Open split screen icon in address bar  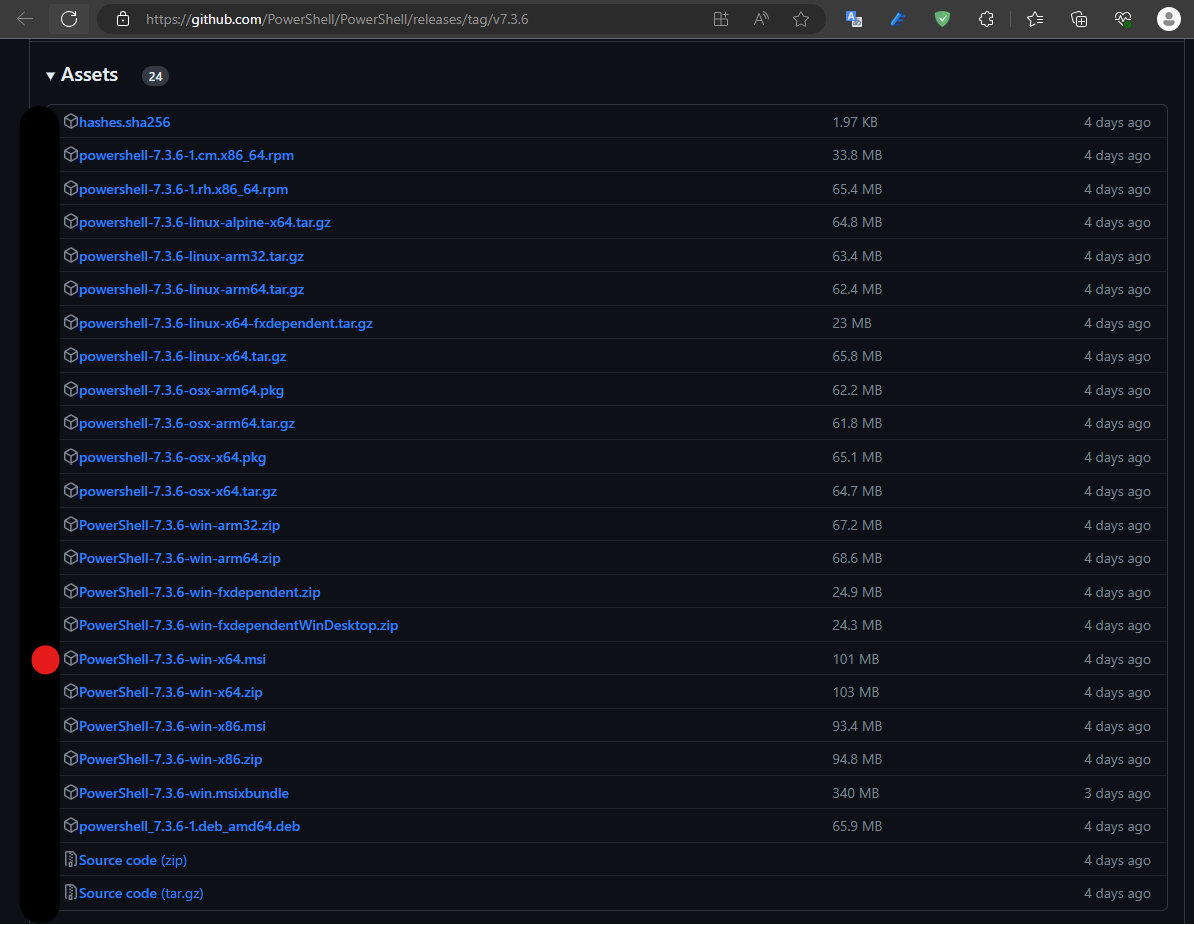[720, 19]
